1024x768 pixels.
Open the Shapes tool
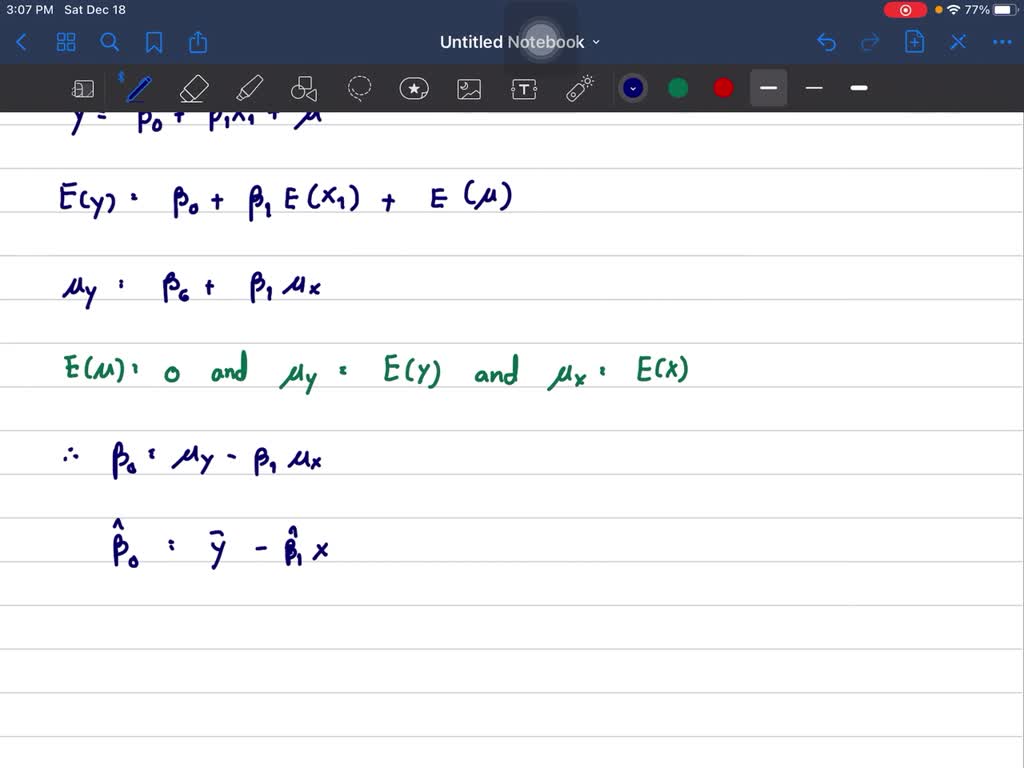tap(304, 88)
